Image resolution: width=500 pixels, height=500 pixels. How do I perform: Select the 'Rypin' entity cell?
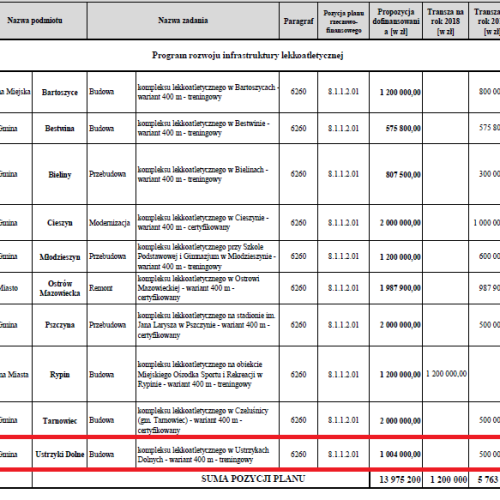click(60, 374)
